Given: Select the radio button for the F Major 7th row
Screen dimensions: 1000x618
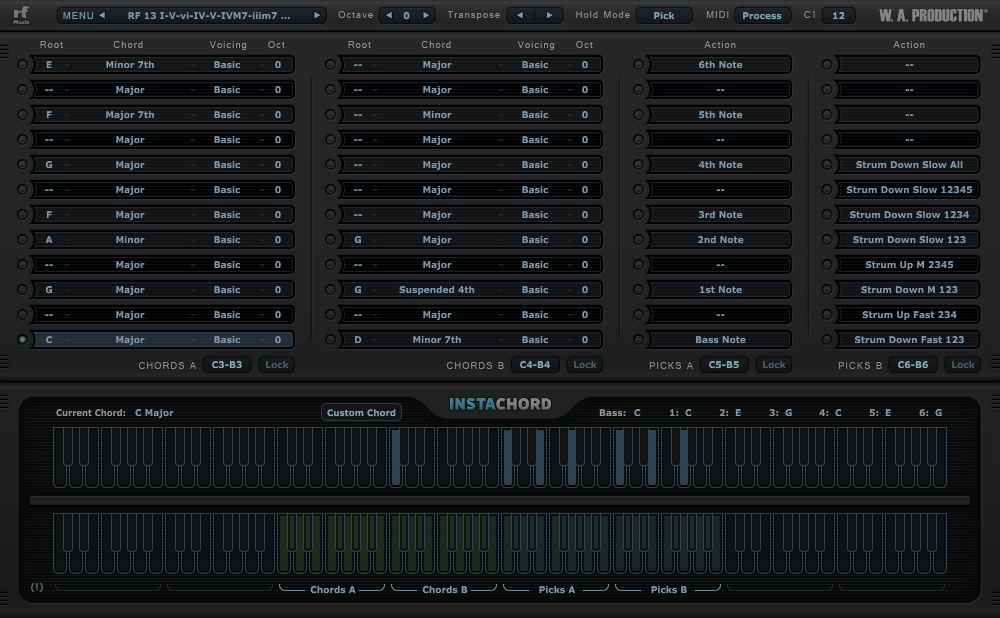Looking at the screenshot, I should (22, 115).
